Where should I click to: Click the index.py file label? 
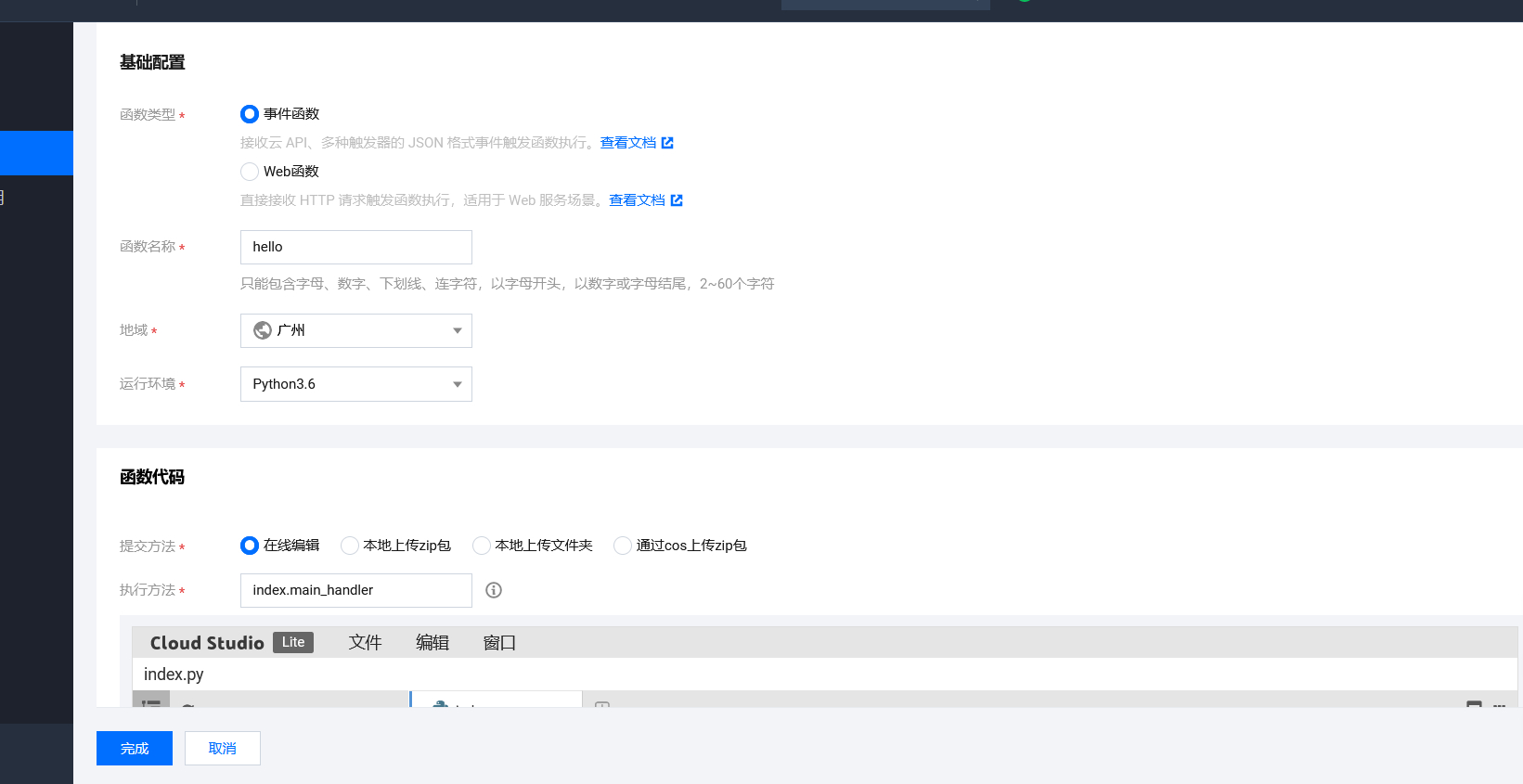[174, 675]
